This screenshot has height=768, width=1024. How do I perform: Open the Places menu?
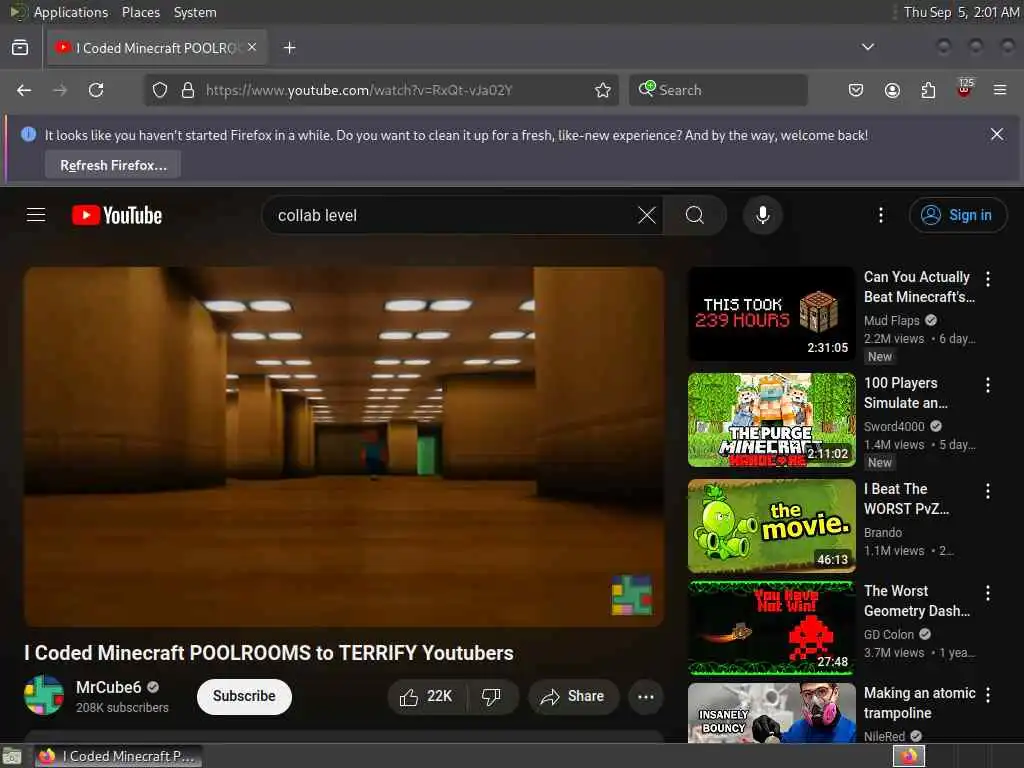[x=140, y=12]
